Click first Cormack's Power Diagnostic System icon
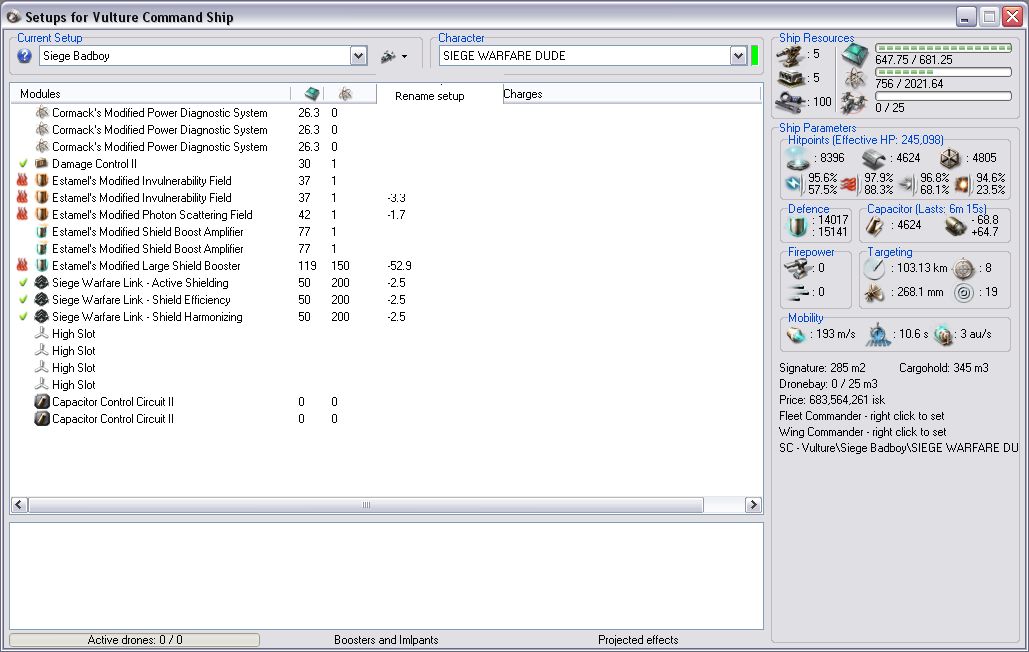 click(x=42, y=112)
